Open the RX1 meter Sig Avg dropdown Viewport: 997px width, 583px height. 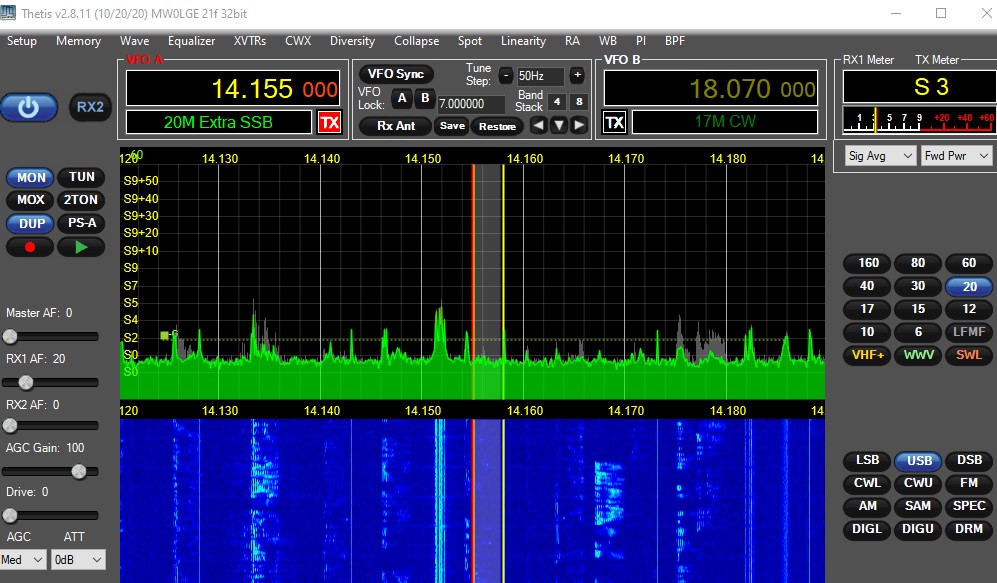point(881,156)
